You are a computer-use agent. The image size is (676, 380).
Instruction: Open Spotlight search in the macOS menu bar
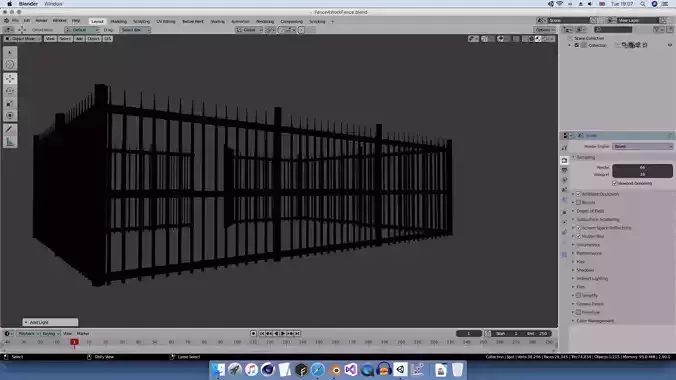click(643, 4)
